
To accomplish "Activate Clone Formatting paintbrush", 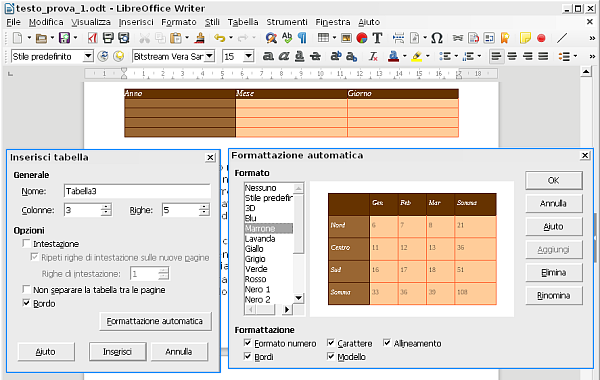I will tap(199, 38).
